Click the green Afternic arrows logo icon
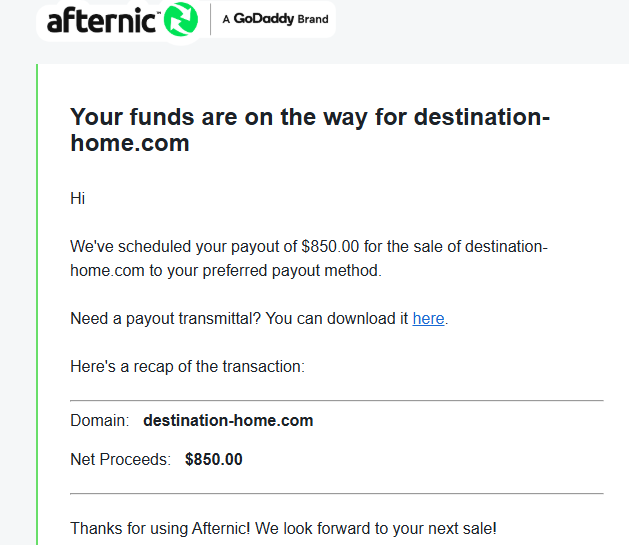The image size is (629, 545). tap(181, 19)
